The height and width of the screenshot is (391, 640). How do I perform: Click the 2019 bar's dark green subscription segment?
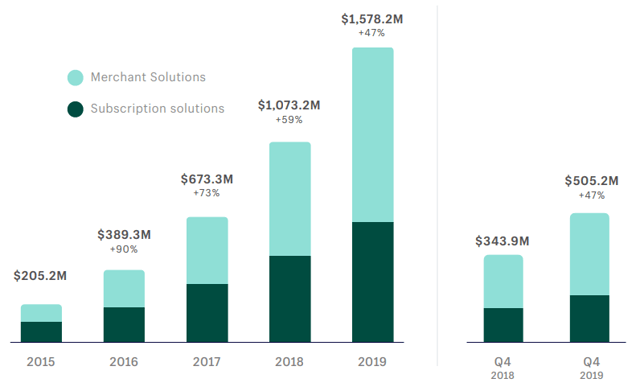click(373, 282)
